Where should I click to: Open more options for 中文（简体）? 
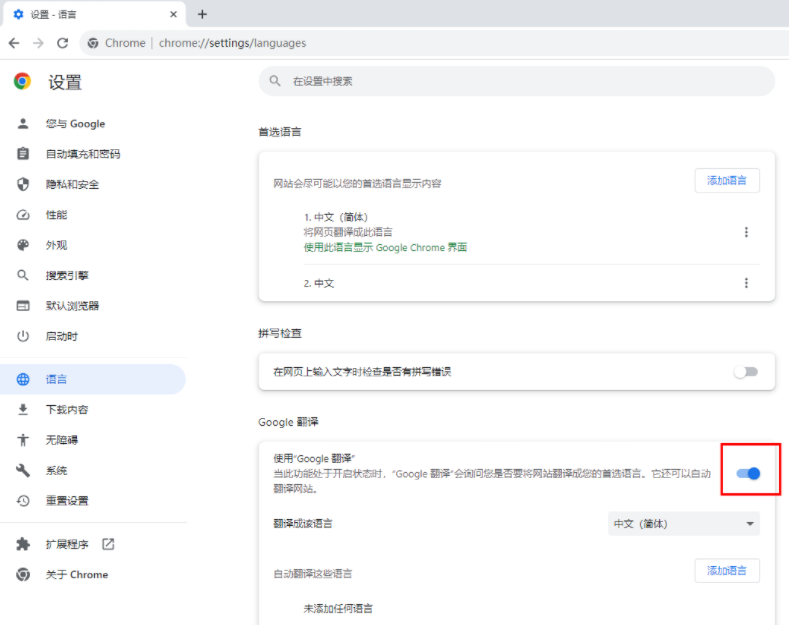pyautogui.click(x=746, y=232)
